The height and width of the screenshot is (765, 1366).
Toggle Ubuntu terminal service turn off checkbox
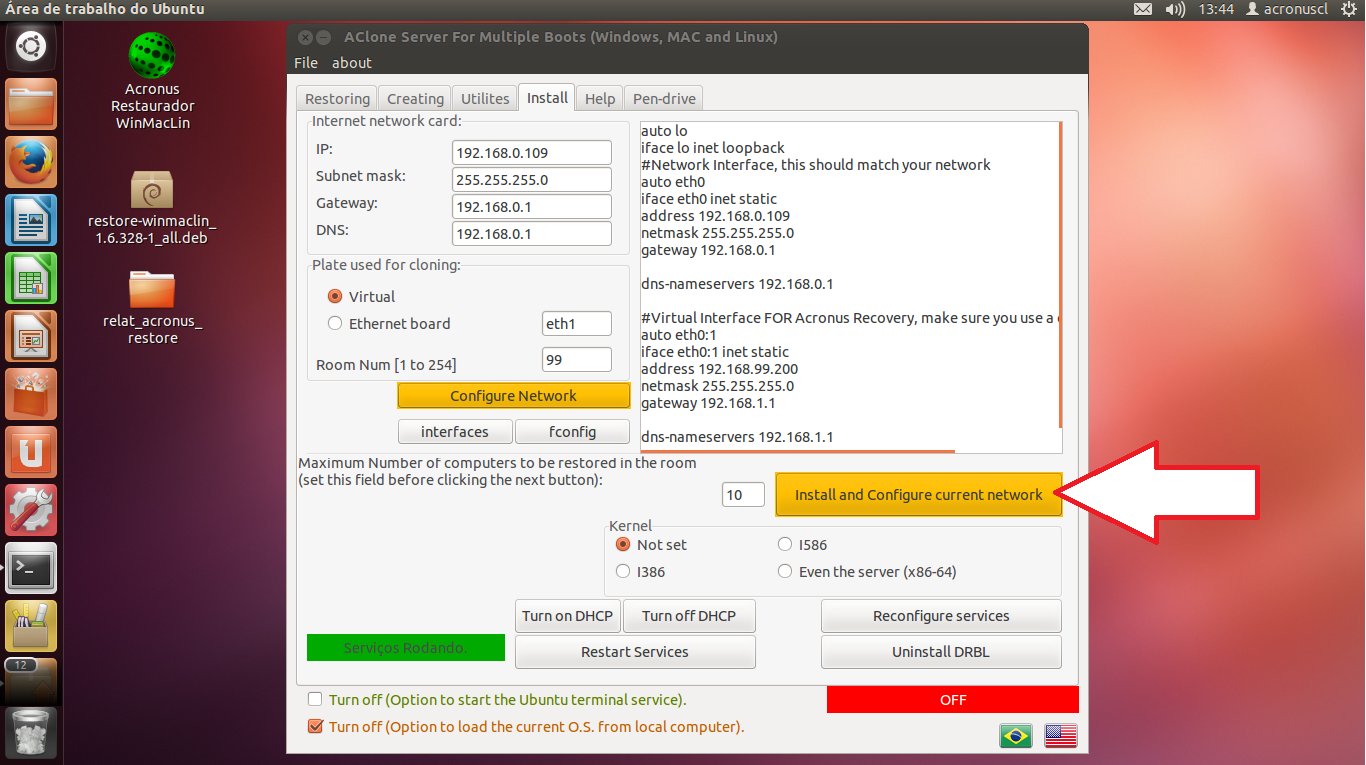coord(315,700)
